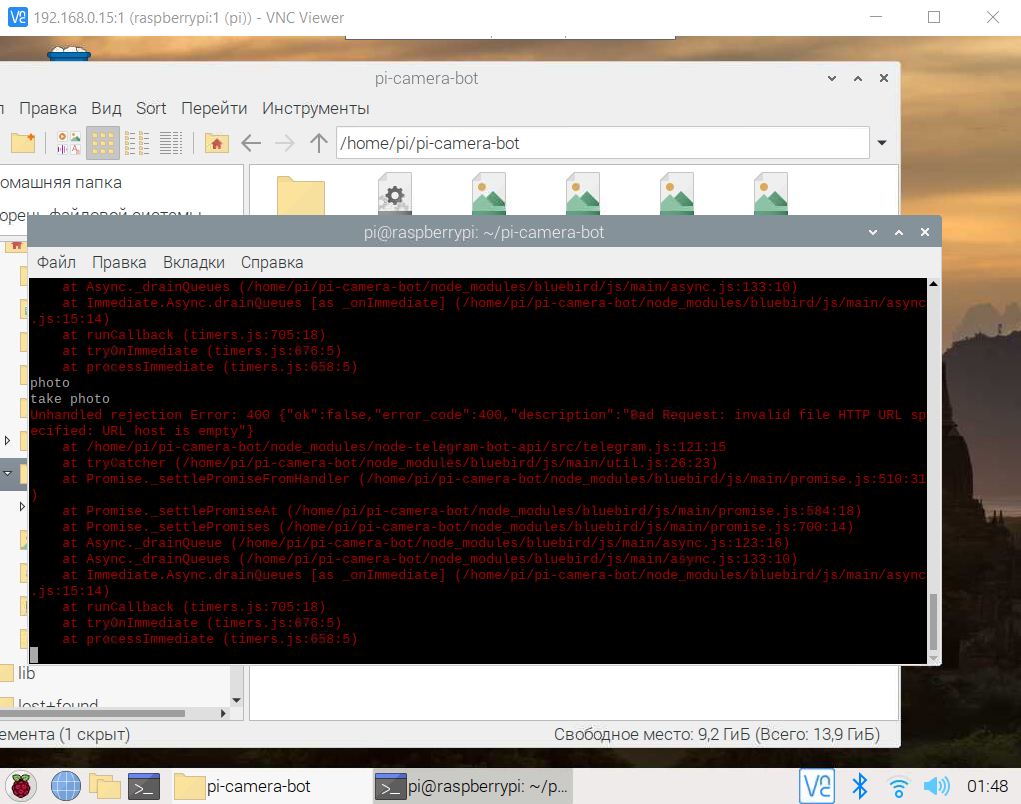This screenshot has height=804, width=1021.
Task: Click sidebar horizontal scroll right arrow
Action: click(x=223, y=714)
